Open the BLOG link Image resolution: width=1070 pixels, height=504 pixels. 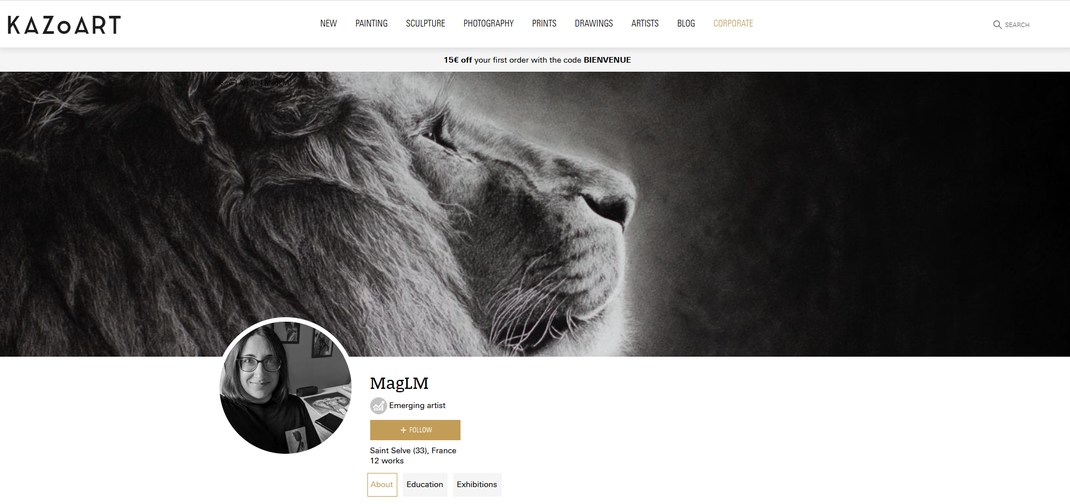pos(686,23)
